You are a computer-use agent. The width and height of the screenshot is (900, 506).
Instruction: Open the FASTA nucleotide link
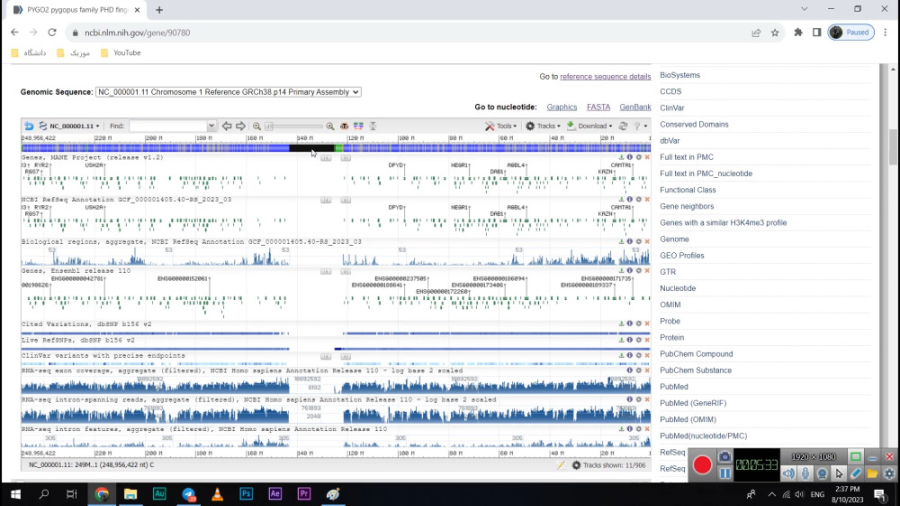(598, 107)
